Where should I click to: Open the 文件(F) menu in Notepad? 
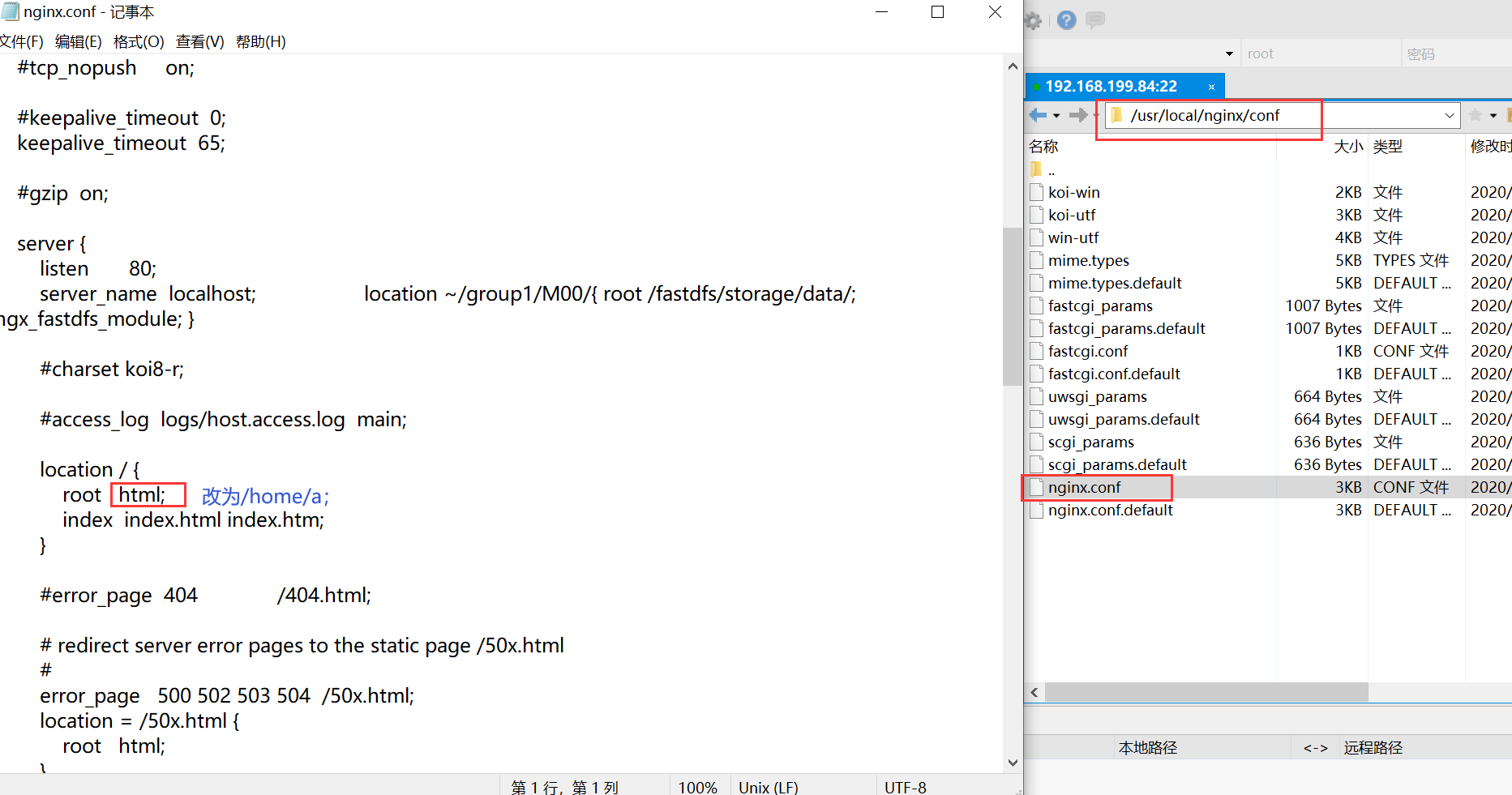[x=21, y=41]
